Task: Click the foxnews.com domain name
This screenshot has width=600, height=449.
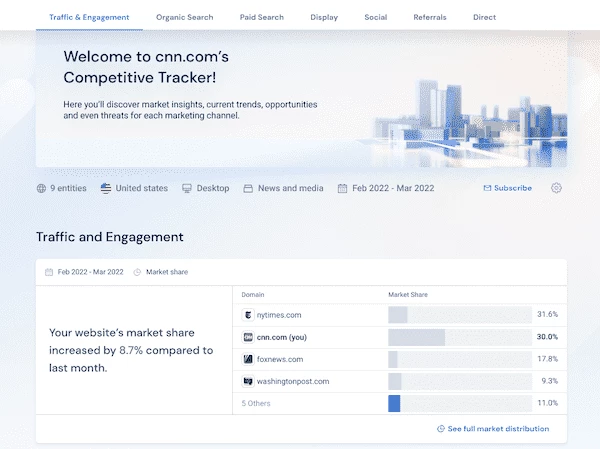Action: pyautogui.click(x=280, y=359)
